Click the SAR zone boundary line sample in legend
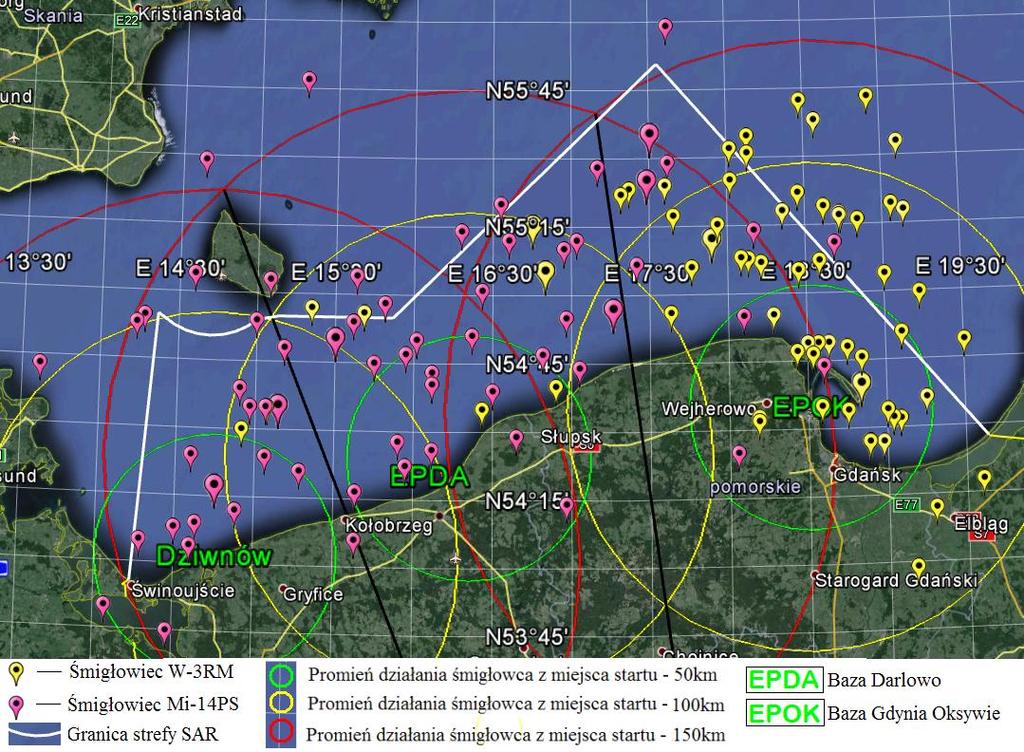 pos(34,734)
